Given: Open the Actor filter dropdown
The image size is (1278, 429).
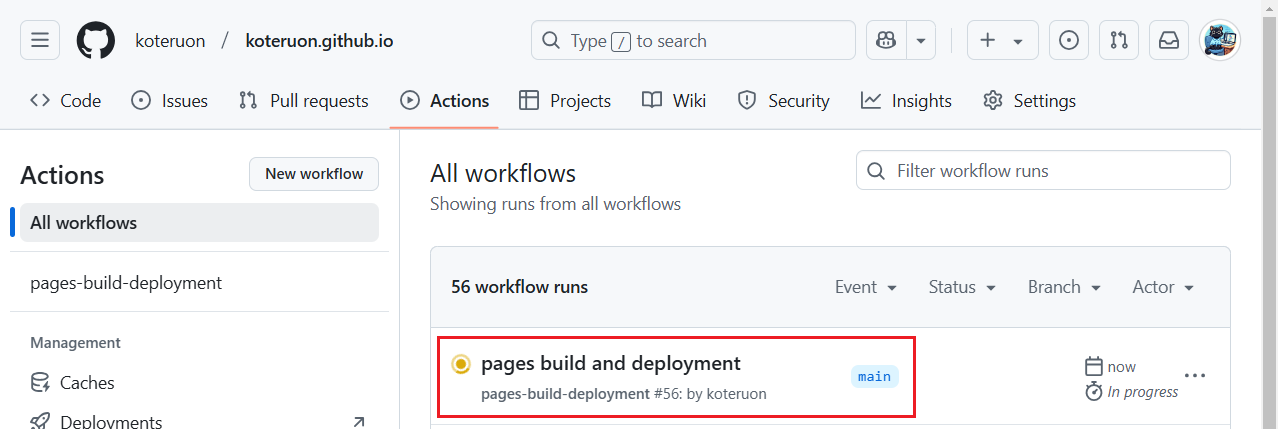Looking at the screenshot, I should (1163, 287).
